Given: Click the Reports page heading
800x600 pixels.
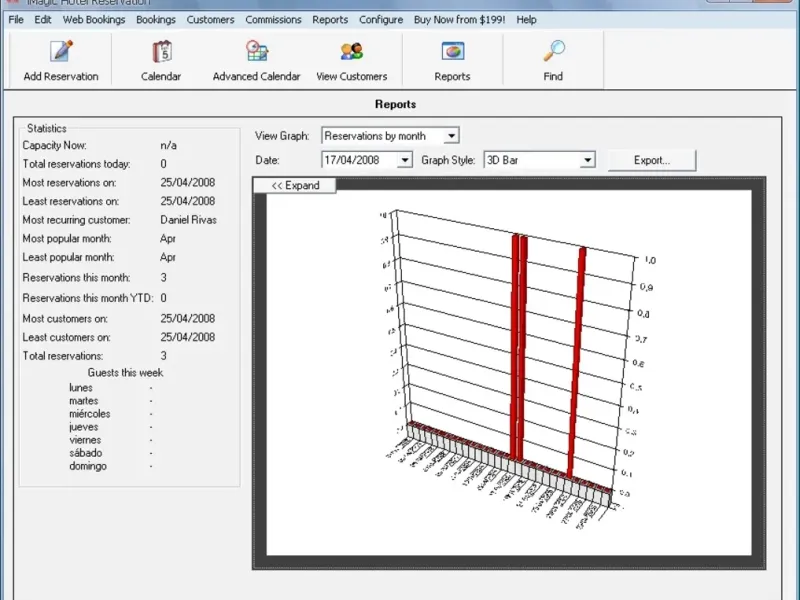Looking at the screenshot, I should [x=395, y=104].
